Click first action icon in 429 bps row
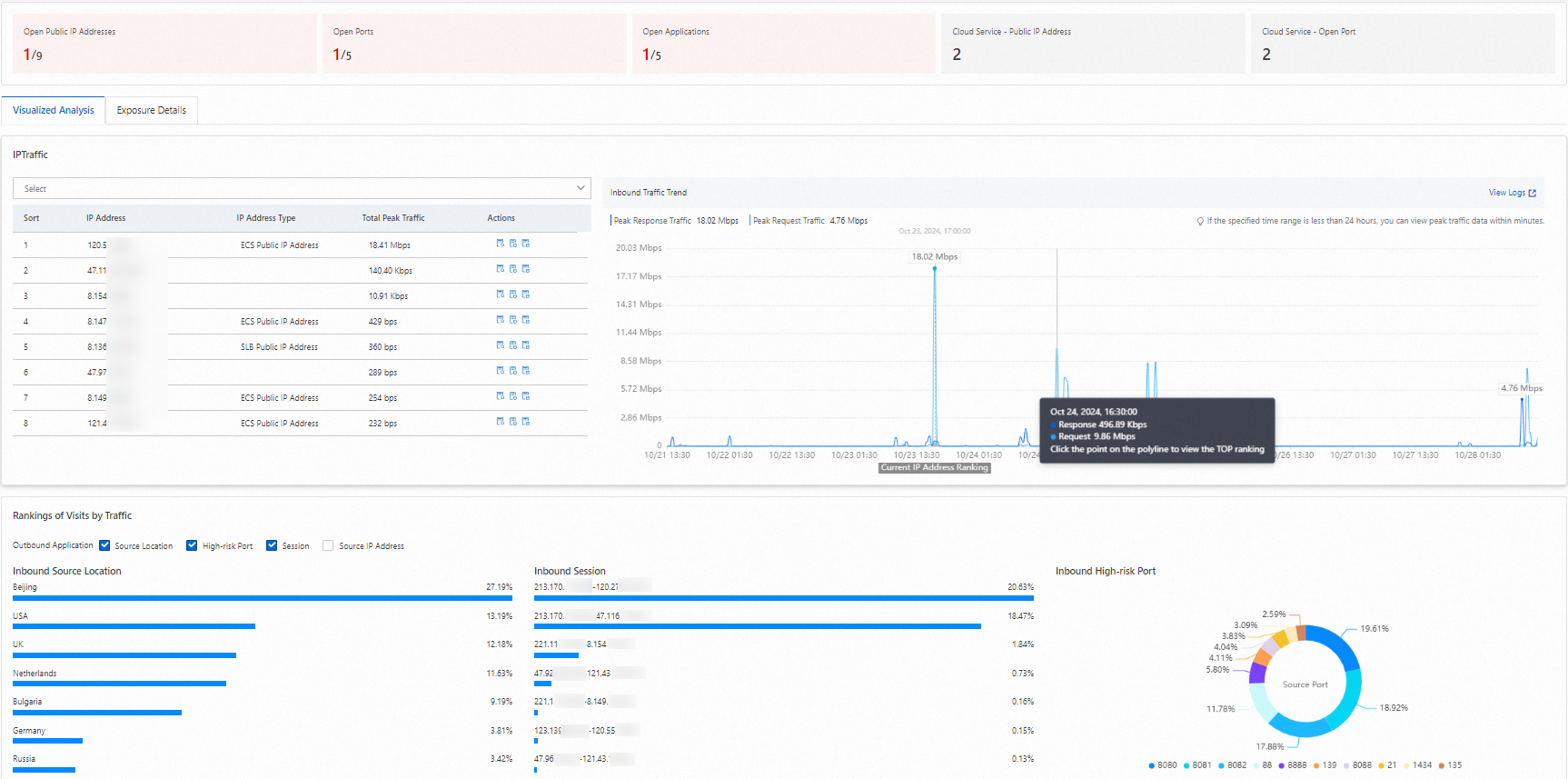The image size is (1568, 779). (501, 320)
